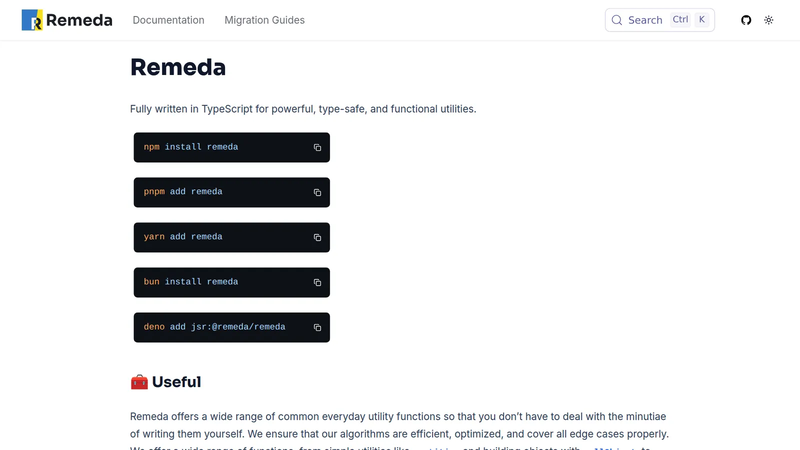Click the Remeda brand name link

click(x=79, y=20)
